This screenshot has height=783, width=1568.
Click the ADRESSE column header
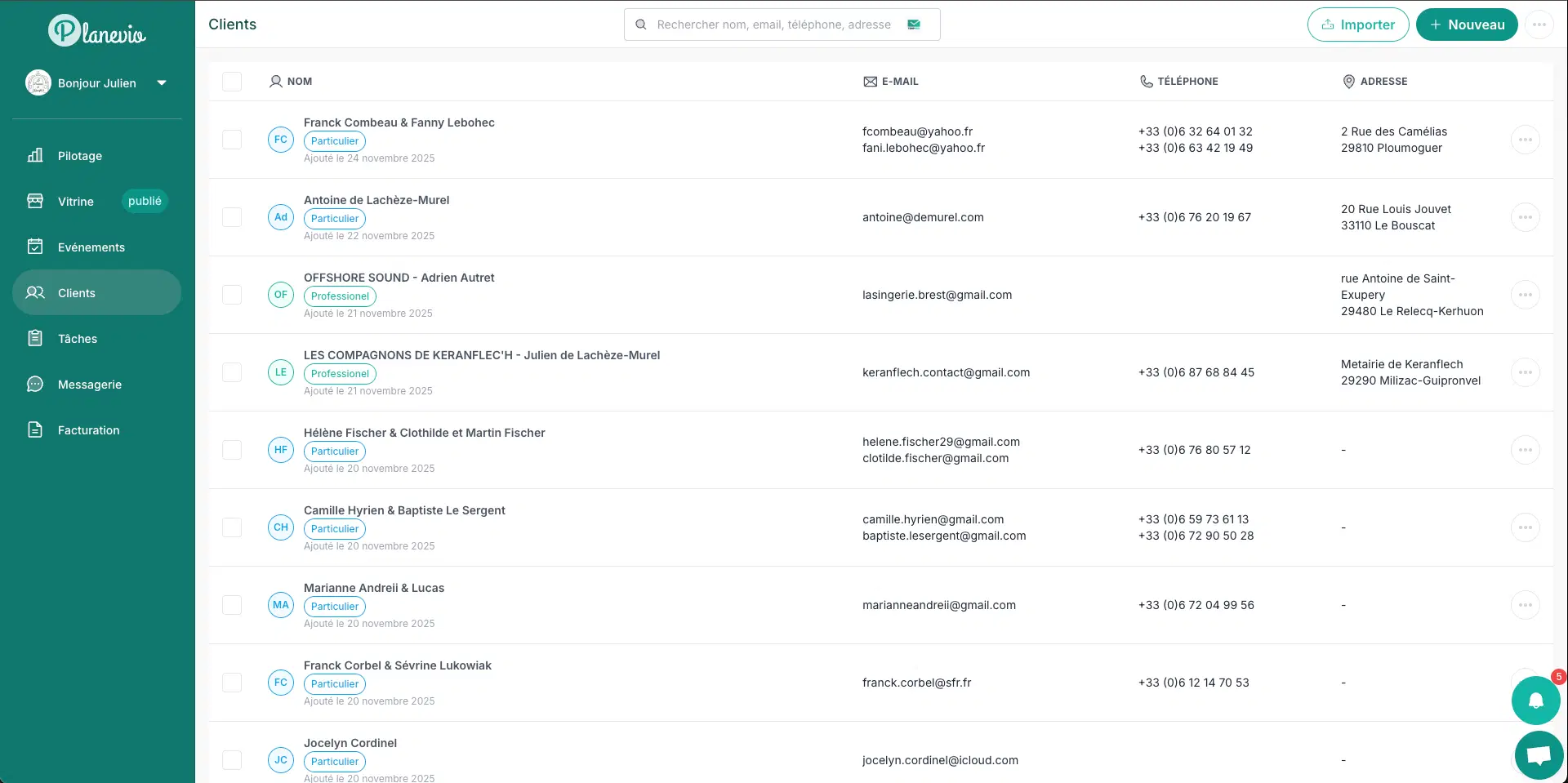1375,82
